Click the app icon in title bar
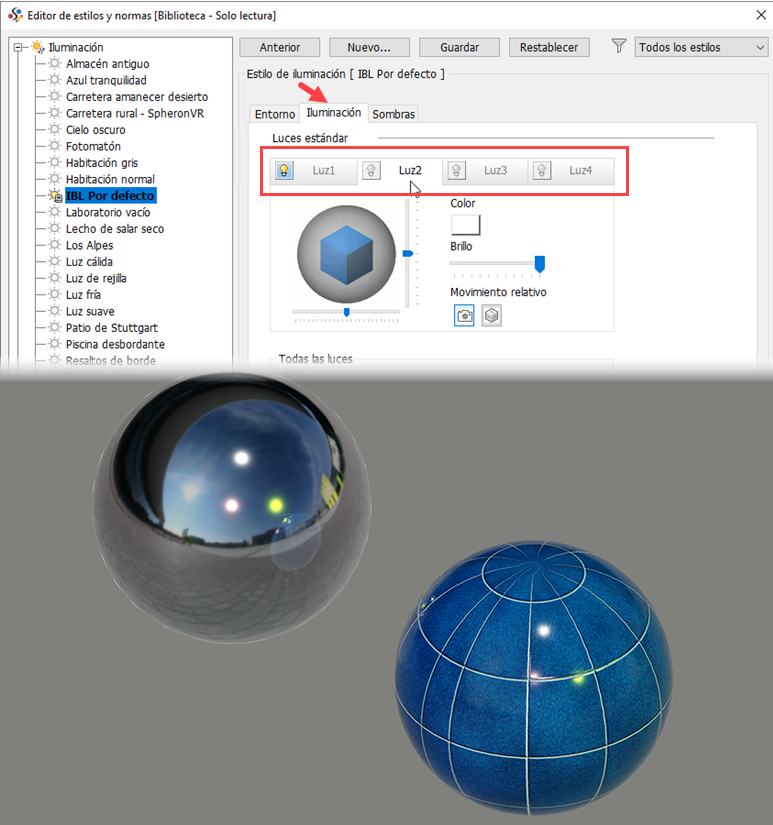The image size is (773, 825). click(x=15, y=15)
